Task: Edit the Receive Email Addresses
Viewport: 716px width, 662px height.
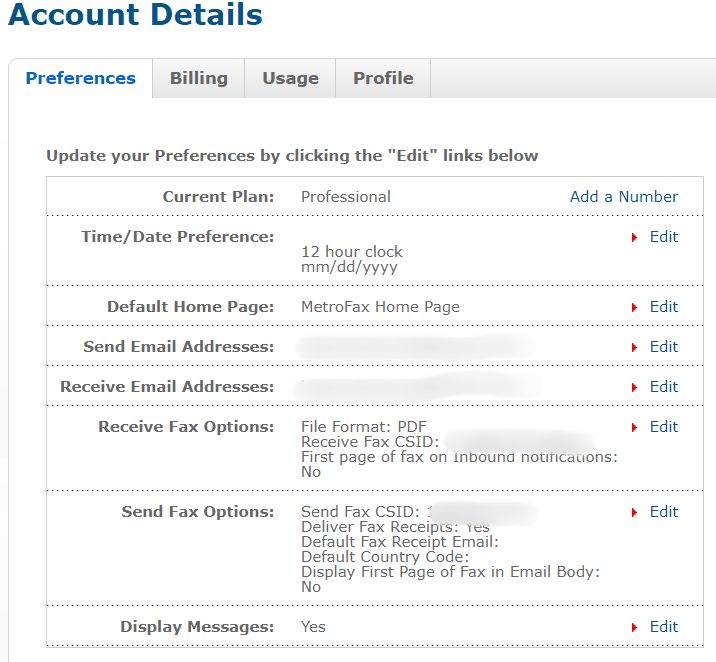Action: pos(664,387)
